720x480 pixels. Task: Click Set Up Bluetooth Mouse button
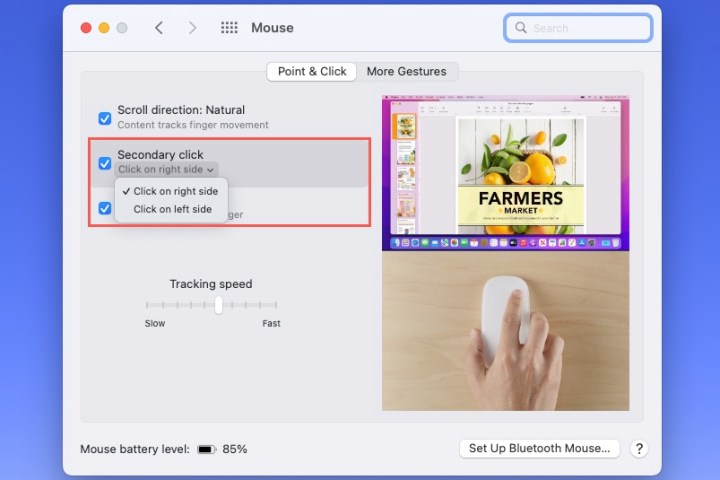tap(540, 448)
